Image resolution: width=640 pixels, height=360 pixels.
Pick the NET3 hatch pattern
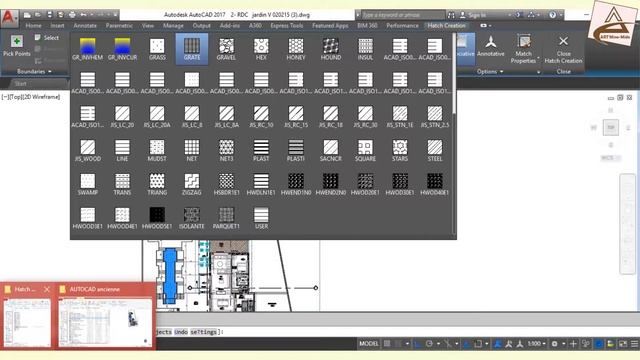click(x=227, y=150)
